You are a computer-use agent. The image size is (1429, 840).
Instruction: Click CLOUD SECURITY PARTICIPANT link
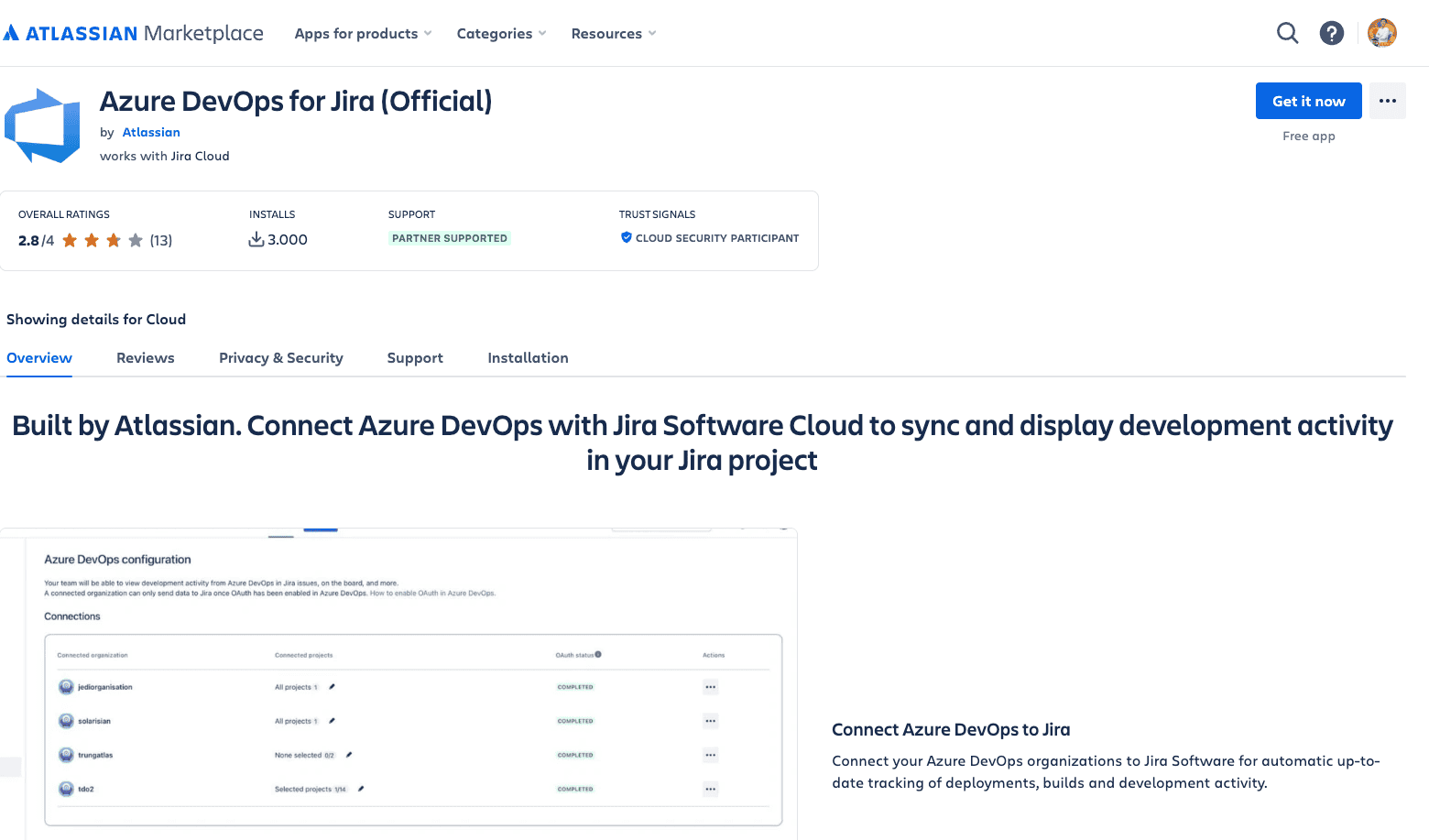pyautogui.click(x=717, y=238)
